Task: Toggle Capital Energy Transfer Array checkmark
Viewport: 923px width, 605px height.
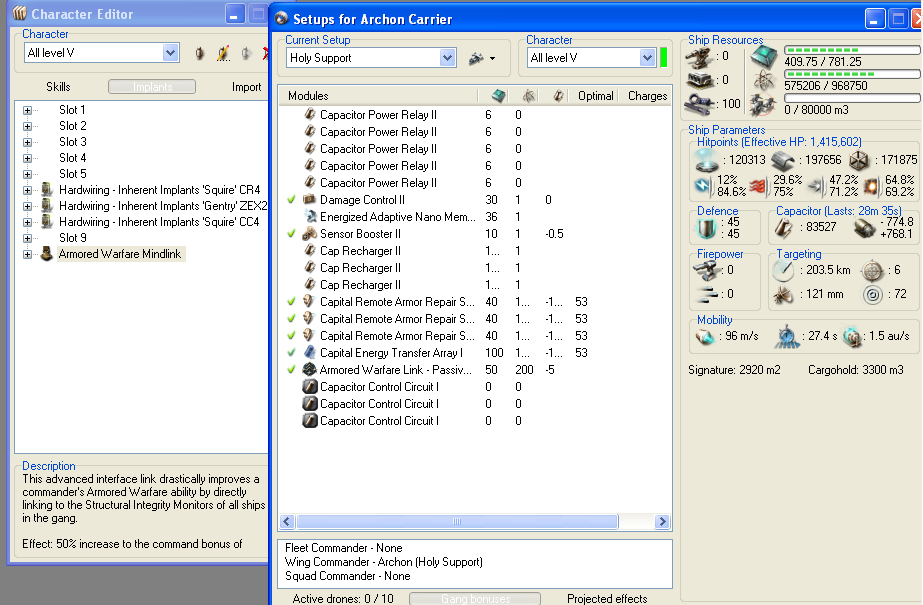Action: (291, 353)
